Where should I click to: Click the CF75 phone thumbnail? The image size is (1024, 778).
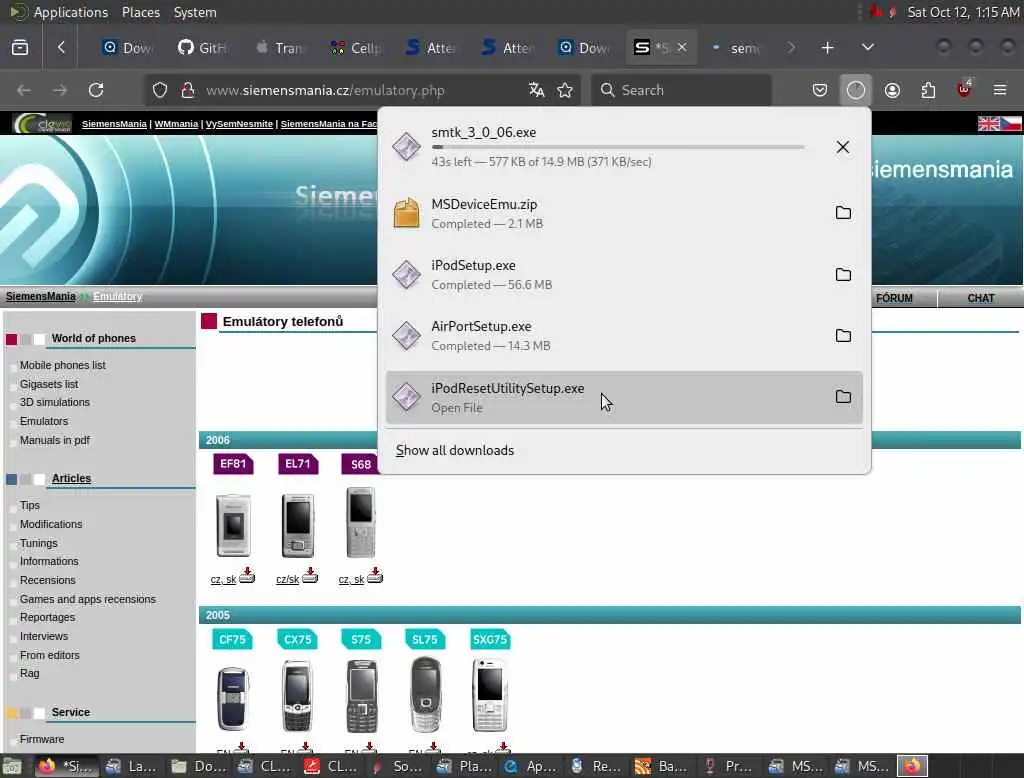point(232,698)
